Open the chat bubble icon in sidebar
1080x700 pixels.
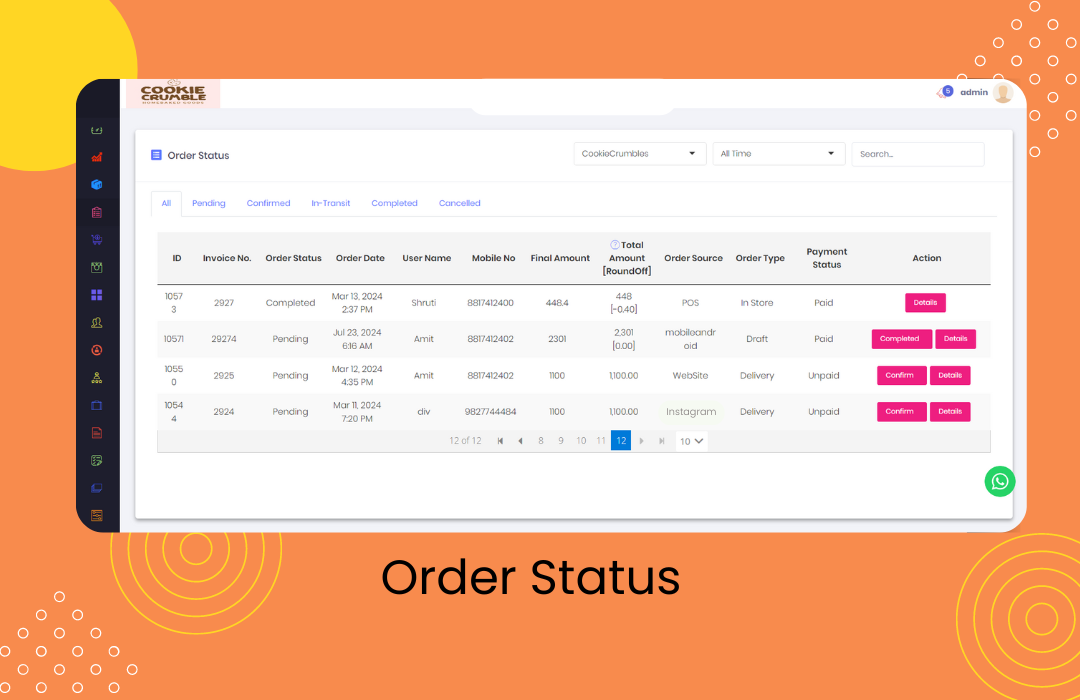[x=97, y=488]
